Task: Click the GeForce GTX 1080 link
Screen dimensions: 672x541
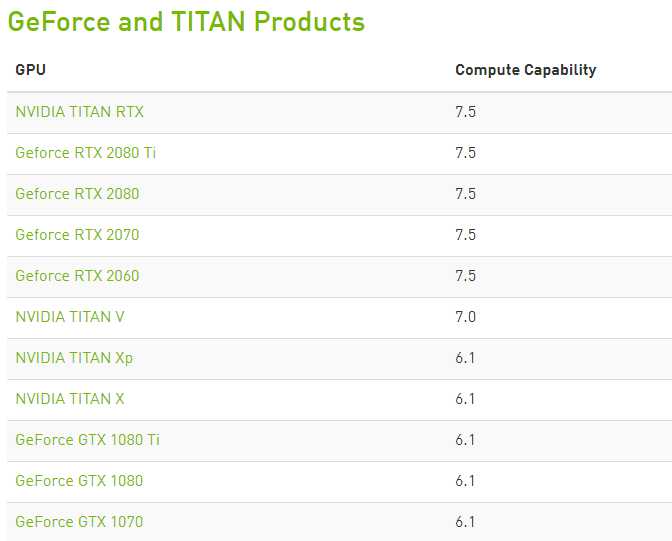Action: 79,481
